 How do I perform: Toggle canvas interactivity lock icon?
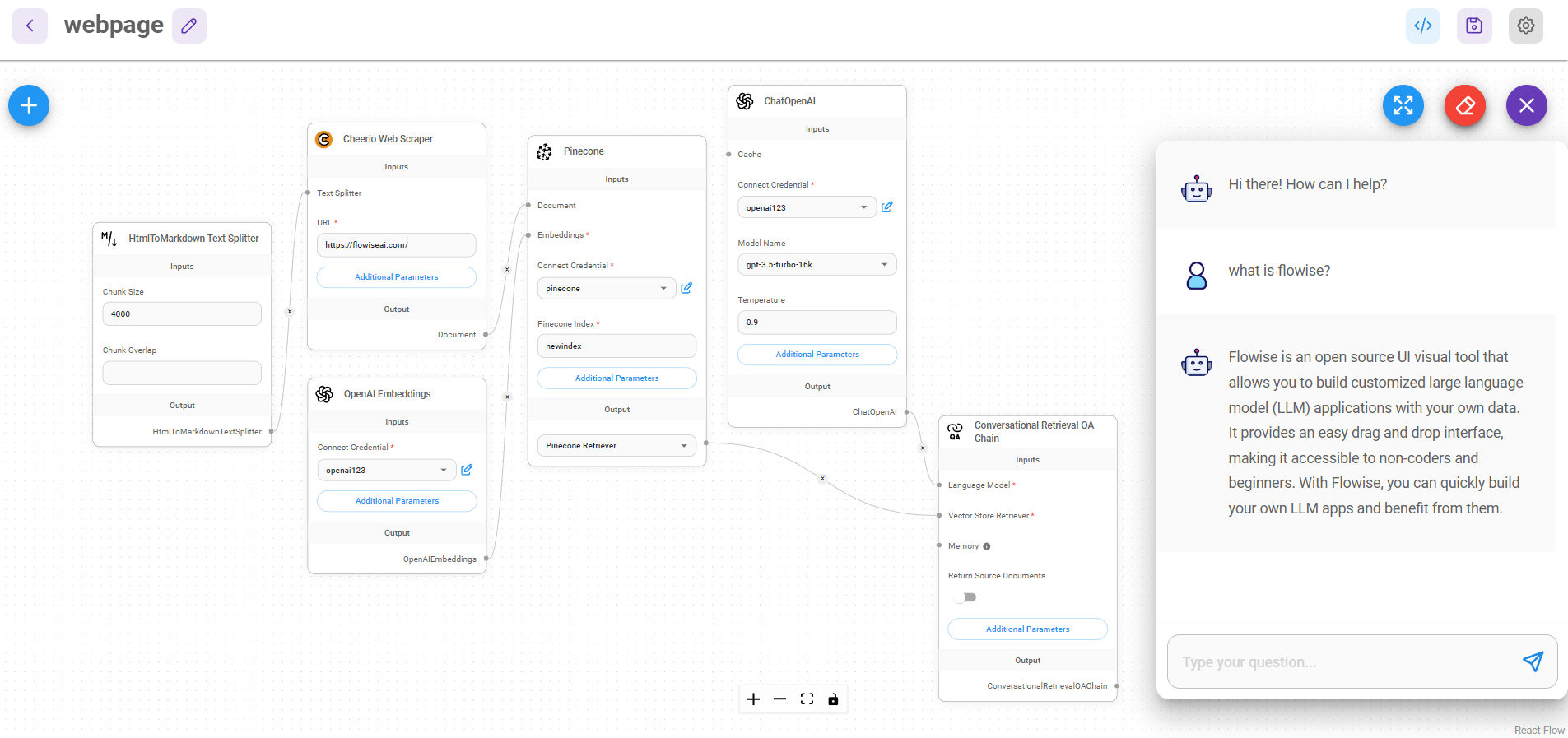click(x=833, y=699)
